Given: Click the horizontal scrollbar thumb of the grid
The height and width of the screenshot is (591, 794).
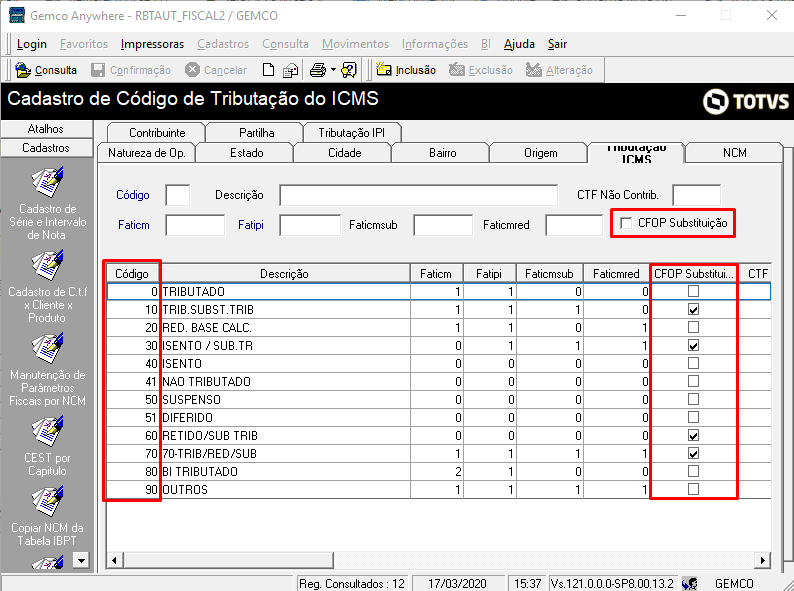Looking at the screenshot, I should [x=228, y=560].
